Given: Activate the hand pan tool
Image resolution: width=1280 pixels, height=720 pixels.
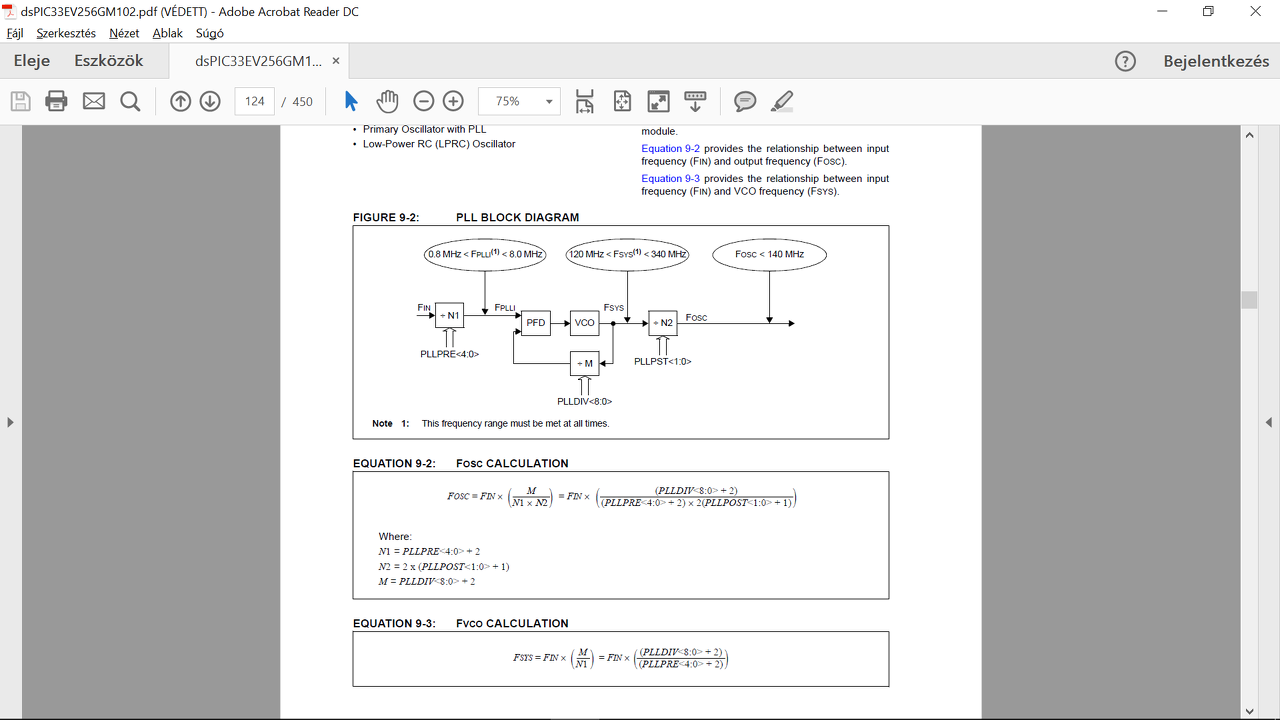Looking at the screenshot, I should click(387, 101).
